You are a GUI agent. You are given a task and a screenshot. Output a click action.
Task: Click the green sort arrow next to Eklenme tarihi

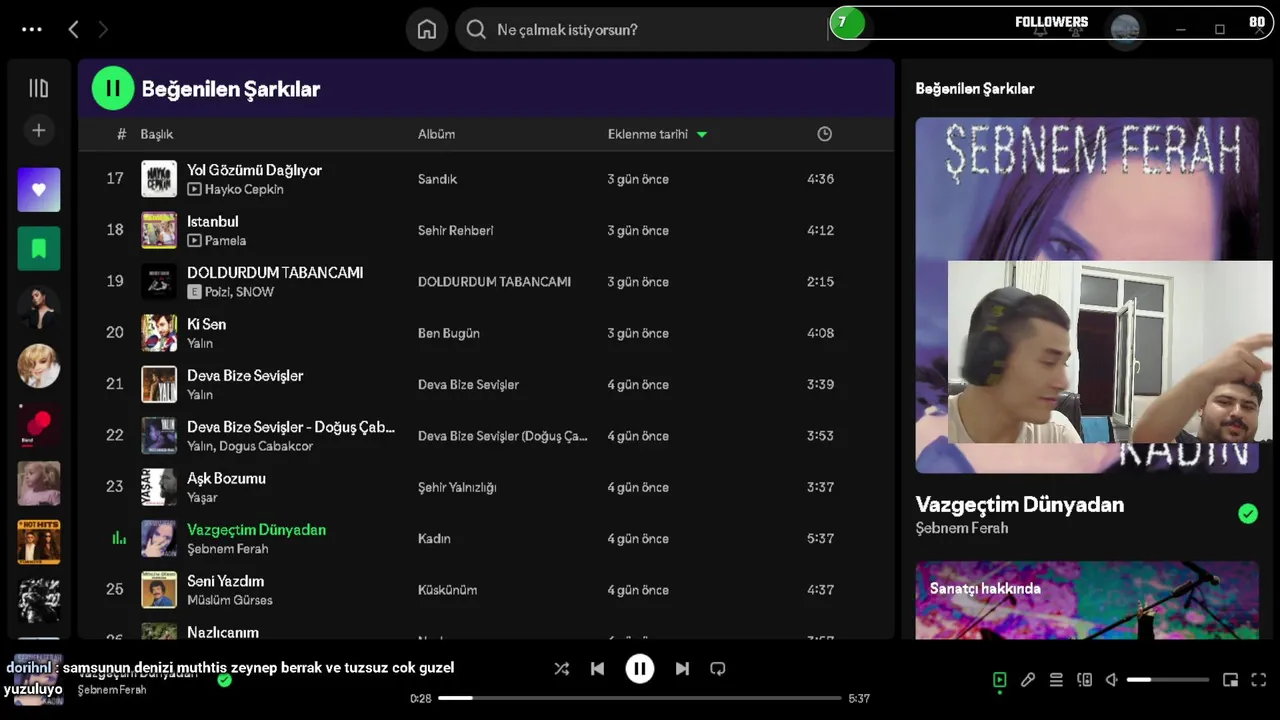[x=702, y=134]
